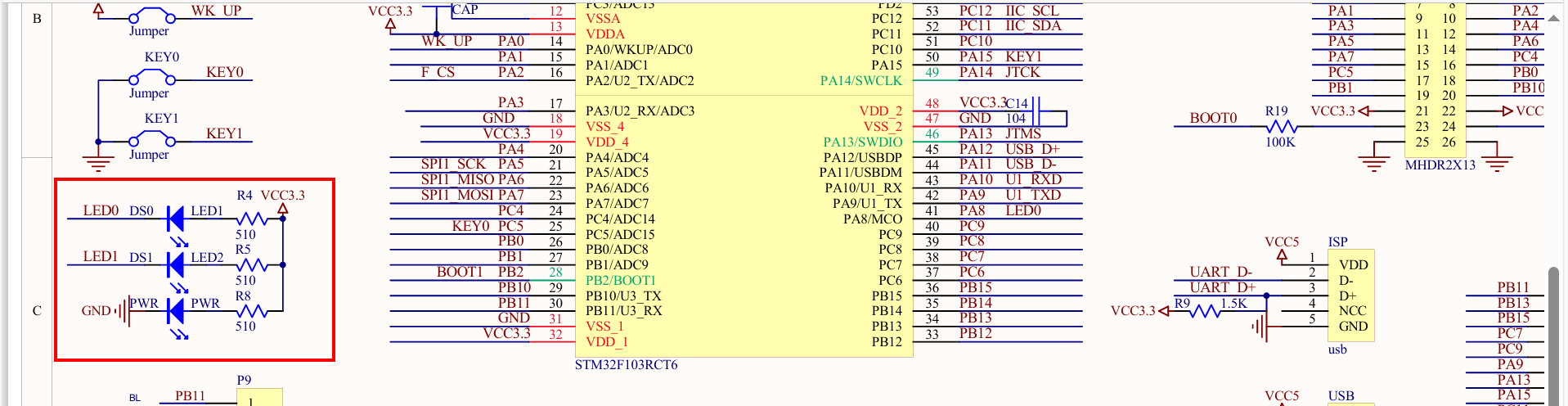
Task: Select the BOOT1 net label beside PB2
Action: point(459,273)
